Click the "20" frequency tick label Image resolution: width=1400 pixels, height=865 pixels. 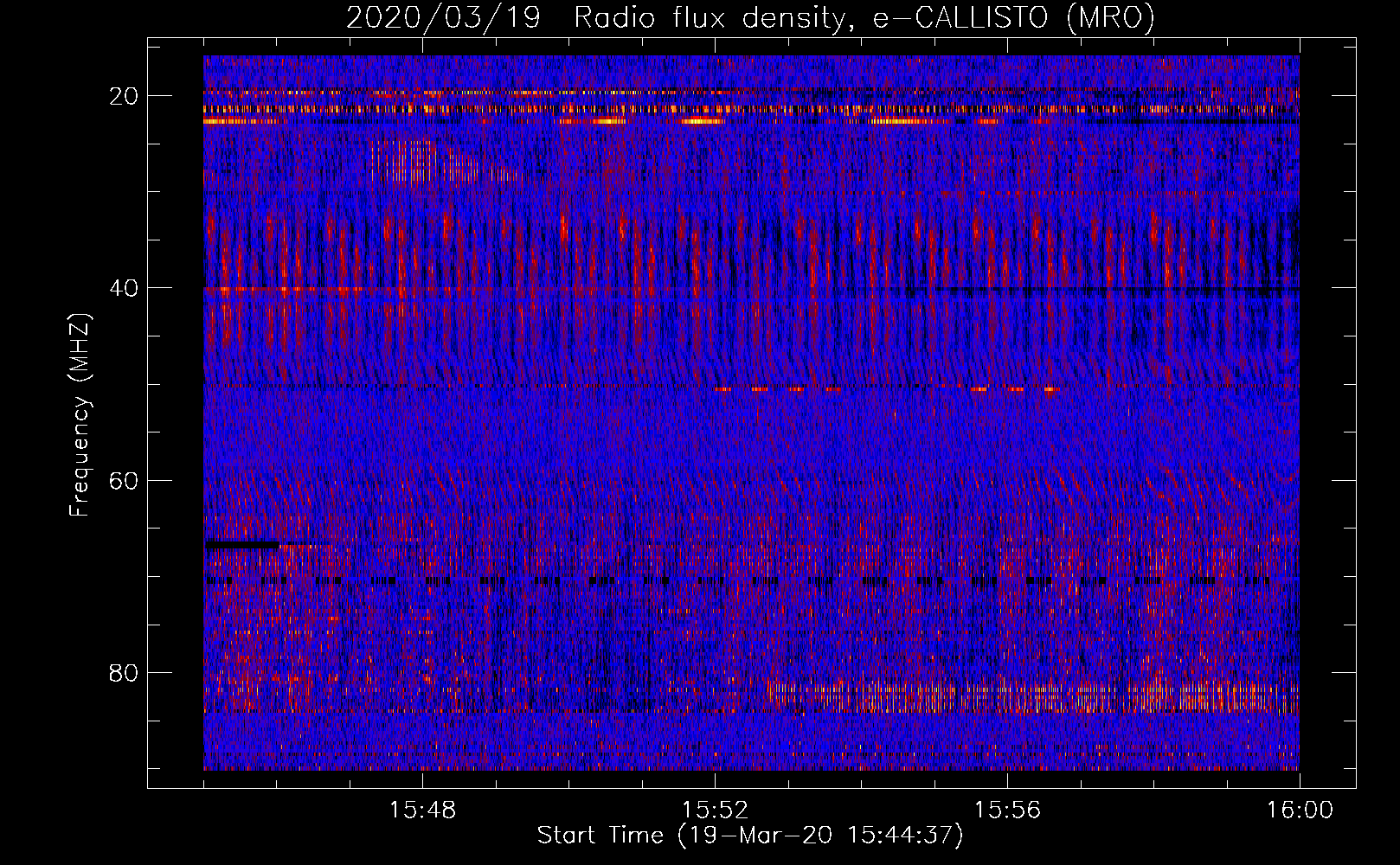click(125, 96)
